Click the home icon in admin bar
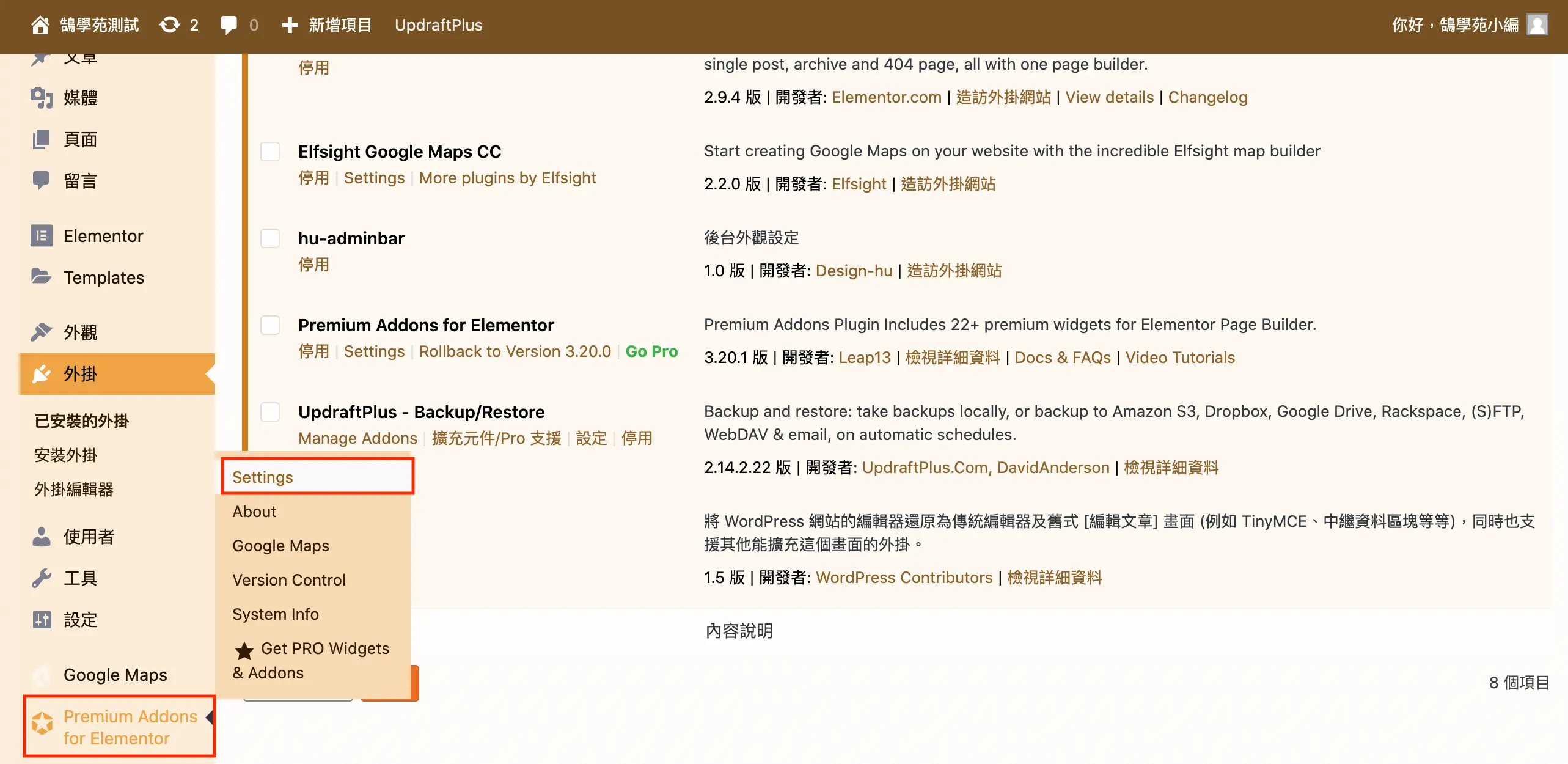 (x=40, y=25)
